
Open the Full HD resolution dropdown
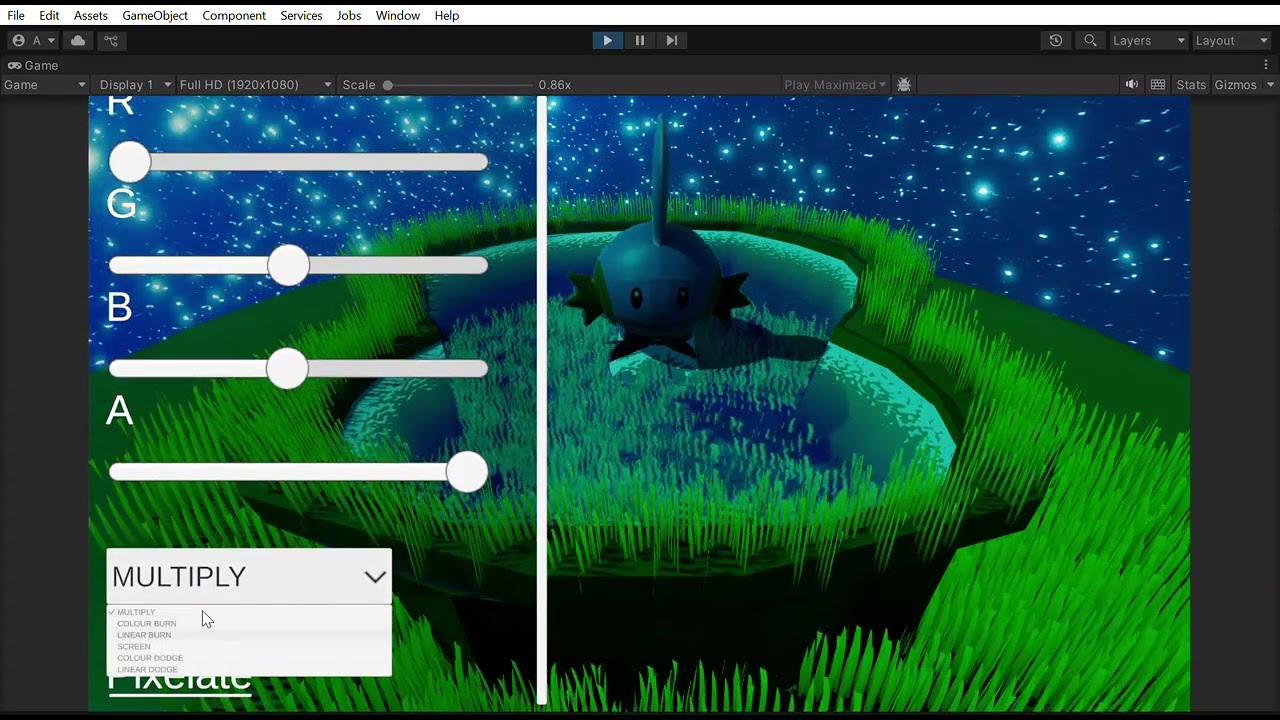(255, 85)
